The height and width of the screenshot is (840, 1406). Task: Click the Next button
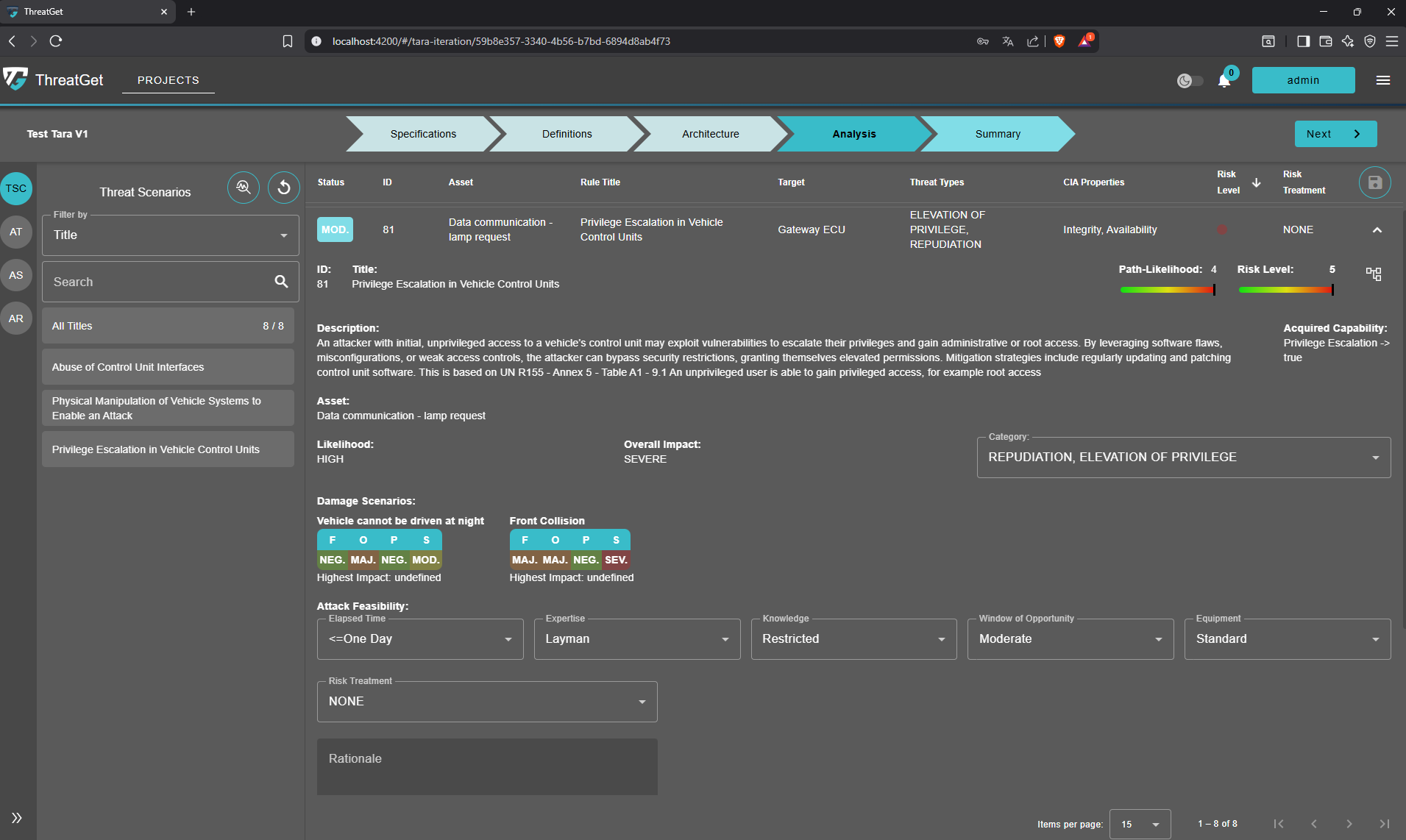pyautogui.click(x=1335, y=134)
